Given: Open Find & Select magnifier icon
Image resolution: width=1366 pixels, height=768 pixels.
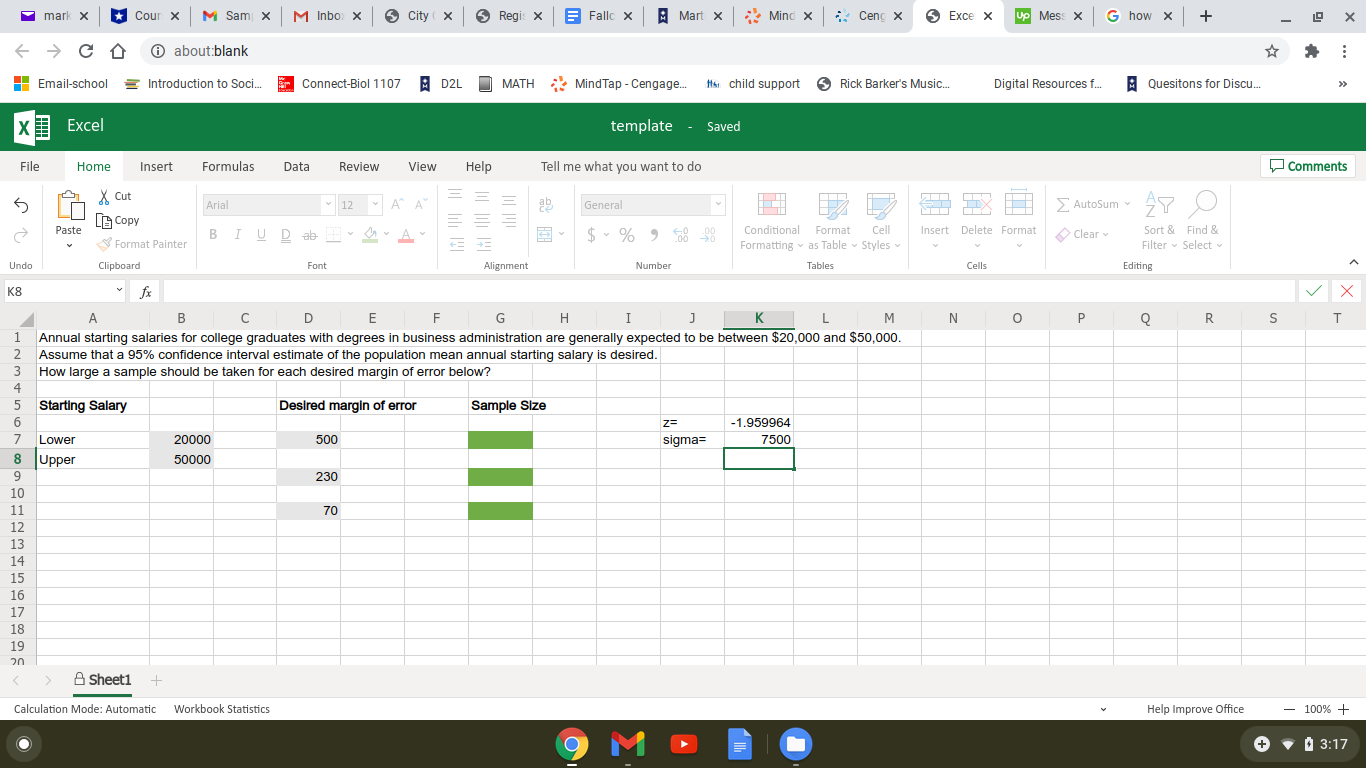Looking at the screenshot, I should 1203,205.
